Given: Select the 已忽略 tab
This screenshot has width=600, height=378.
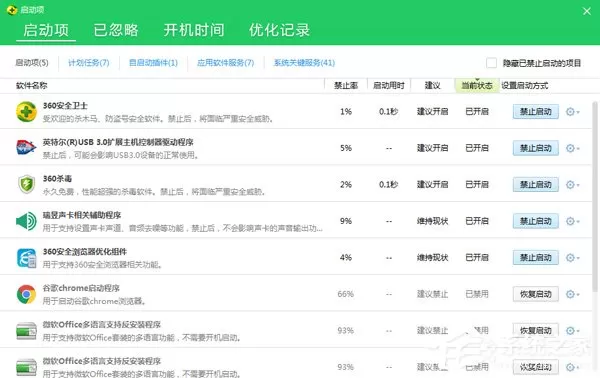Looking at the screenshot, I should coord(116,30).
